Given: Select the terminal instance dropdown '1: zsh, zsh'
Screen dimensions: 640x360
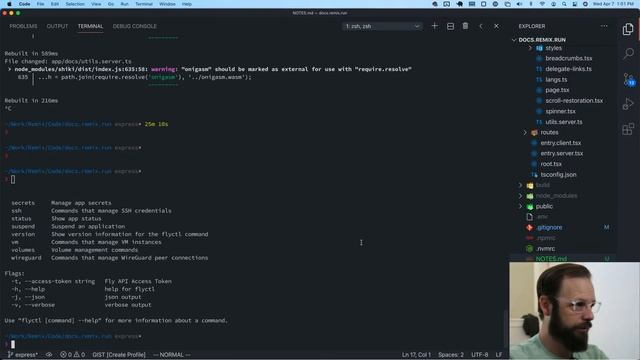Looking at the screenshot, I should click(x=382, y=26).
